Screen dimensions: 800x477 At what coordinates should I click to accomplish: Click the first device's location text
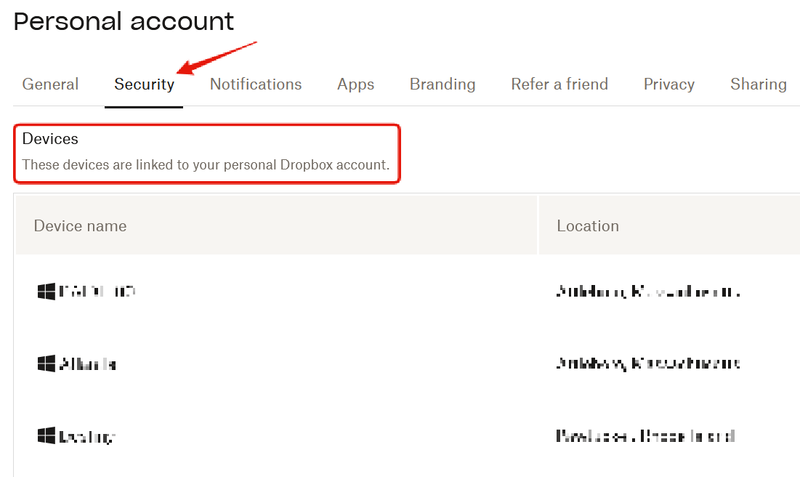(x=648, y=292)
